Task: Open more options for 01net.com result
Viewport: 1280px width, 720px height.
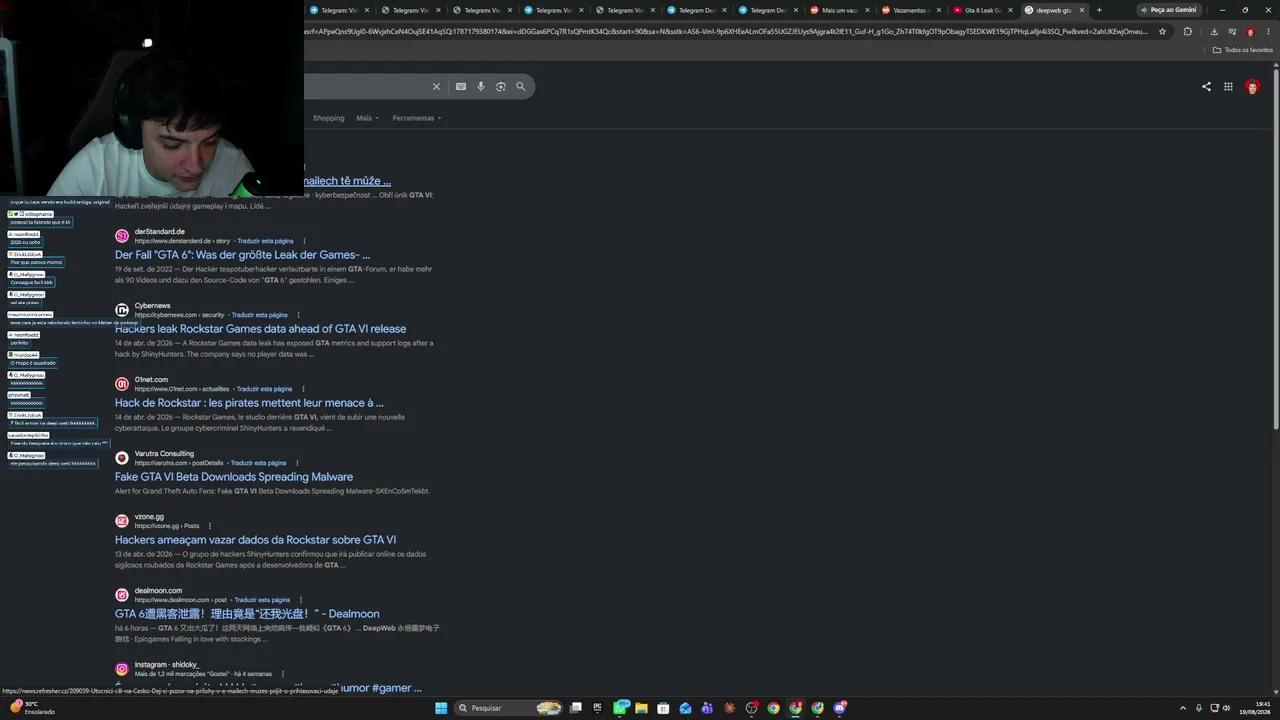Action: 304,389
